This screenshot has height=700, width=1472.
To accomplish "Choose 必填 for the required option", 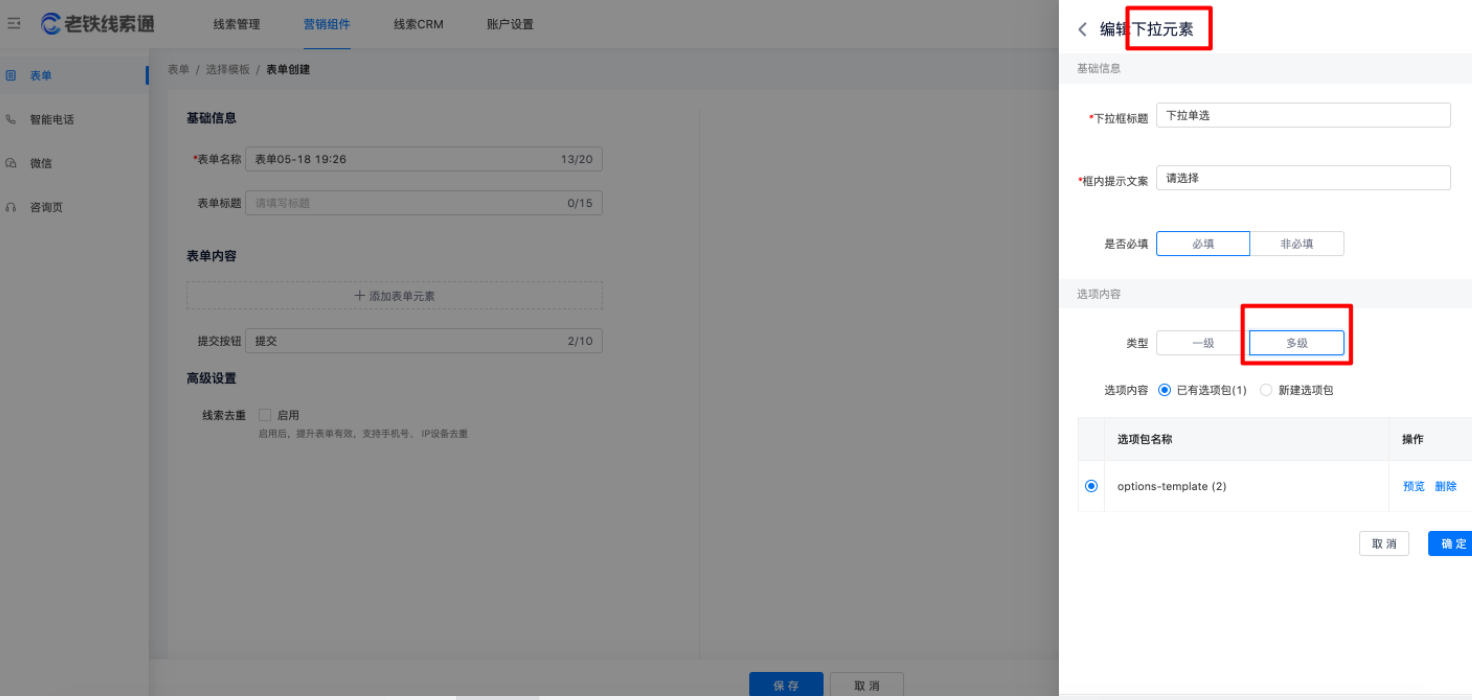I will pos(1202,244).
